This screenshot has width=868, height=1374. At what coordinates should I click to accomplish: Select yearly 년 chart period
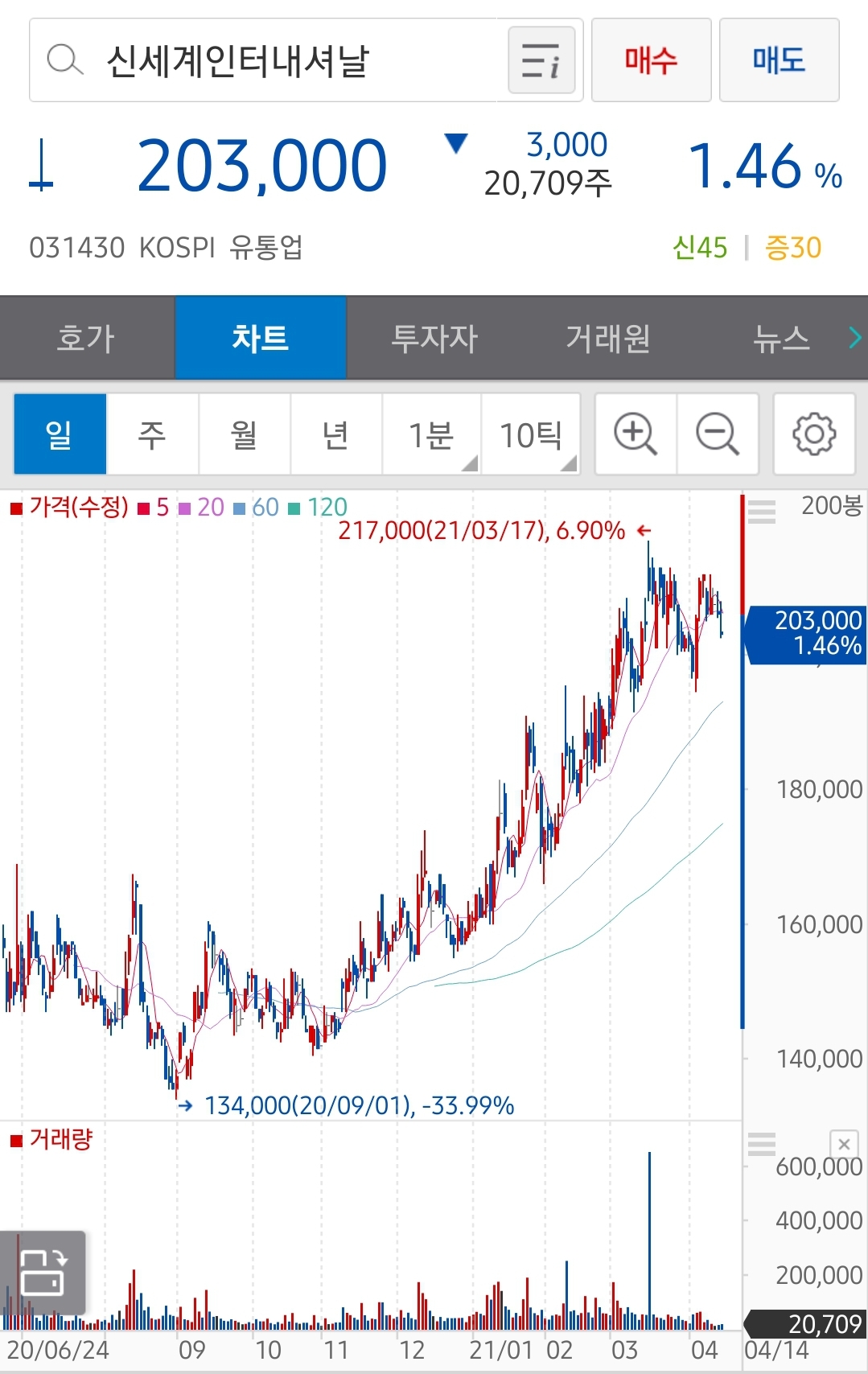click(x=336, y=434)
